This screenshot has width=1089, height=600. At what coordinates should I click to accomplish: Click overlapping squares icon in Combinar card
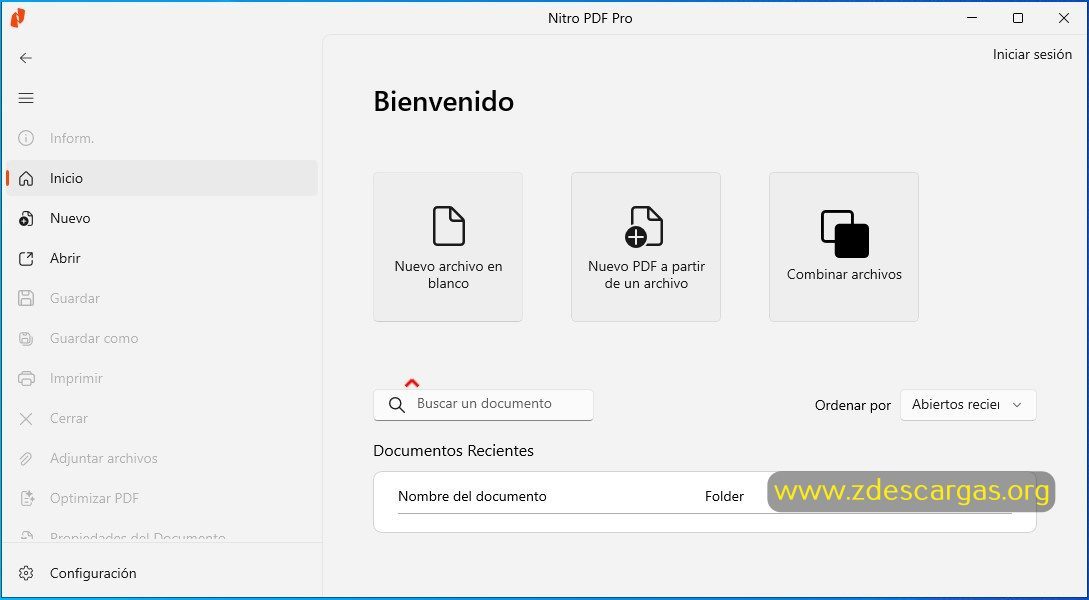[845, 234]
